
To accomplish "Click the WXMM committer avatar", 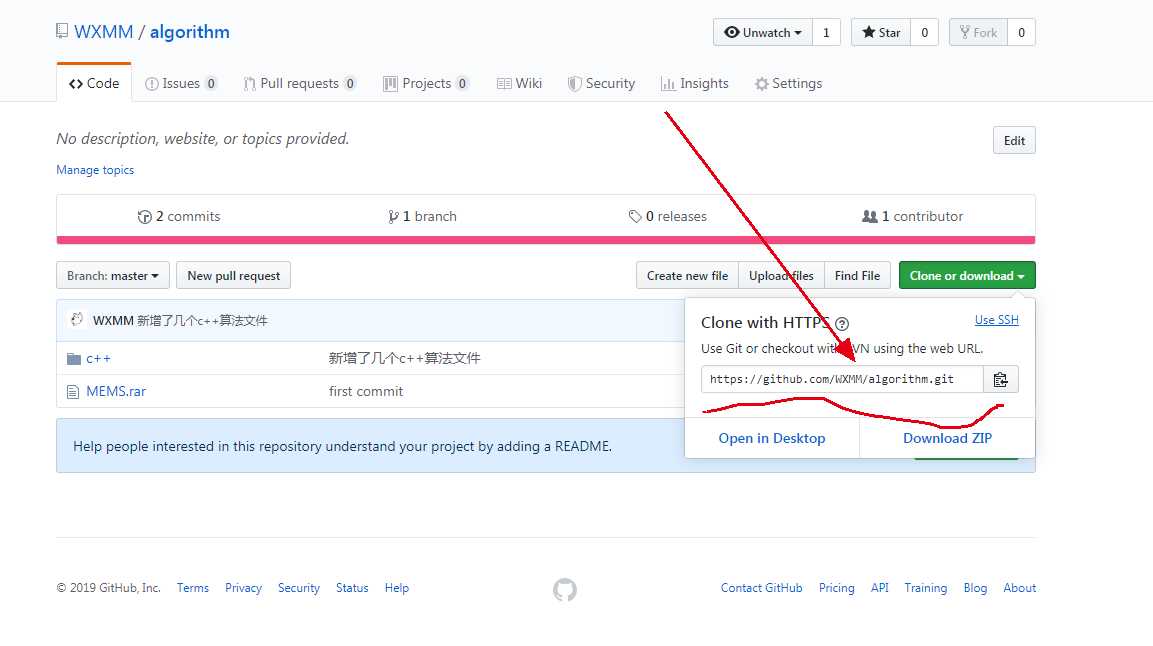I will pyautogui.click(x=76, y=320).
